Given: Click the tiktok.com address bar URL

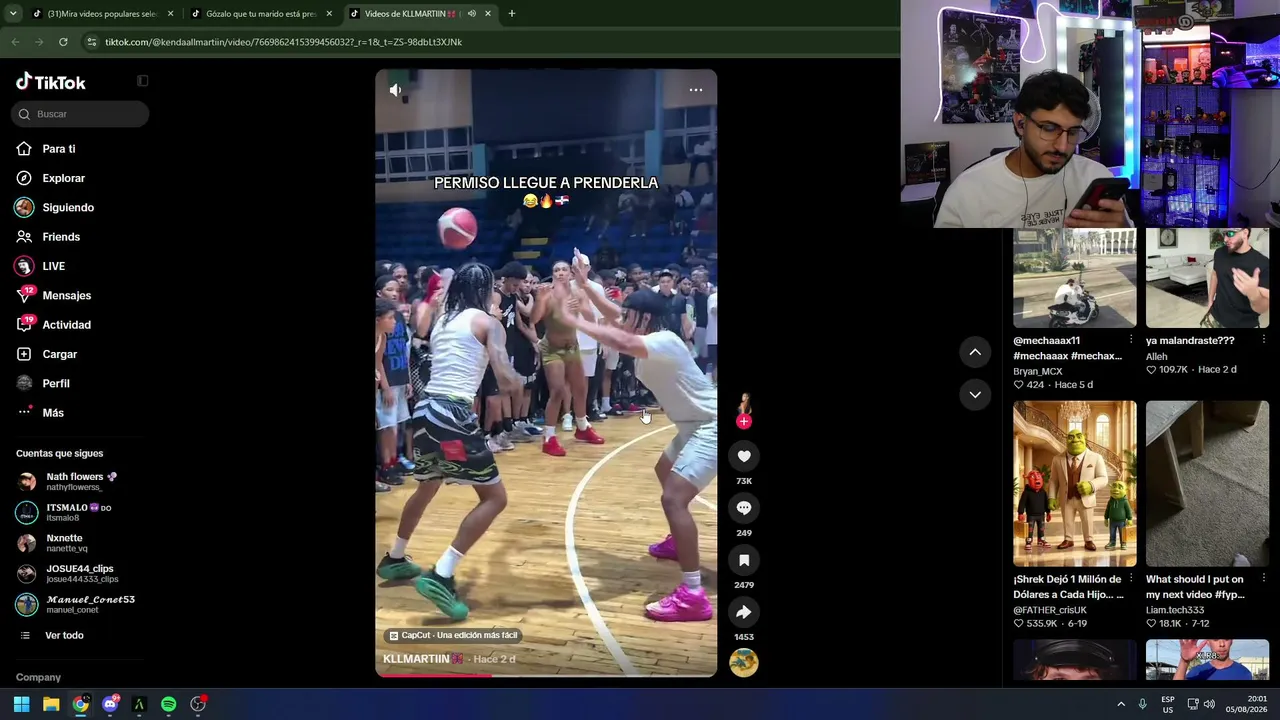Looking at the screenshot, I should point(283,42).
